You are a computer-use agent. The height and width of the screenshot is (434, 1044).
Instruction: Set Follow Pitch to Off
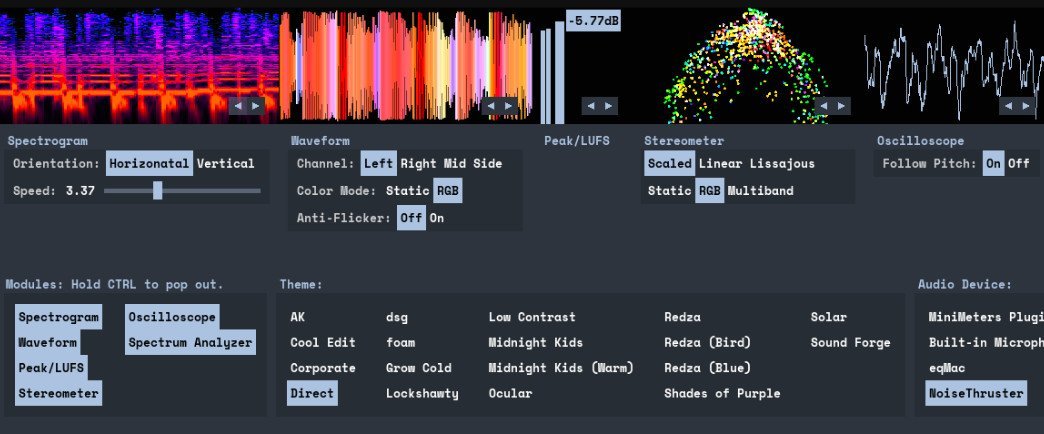pos(1018,163)
